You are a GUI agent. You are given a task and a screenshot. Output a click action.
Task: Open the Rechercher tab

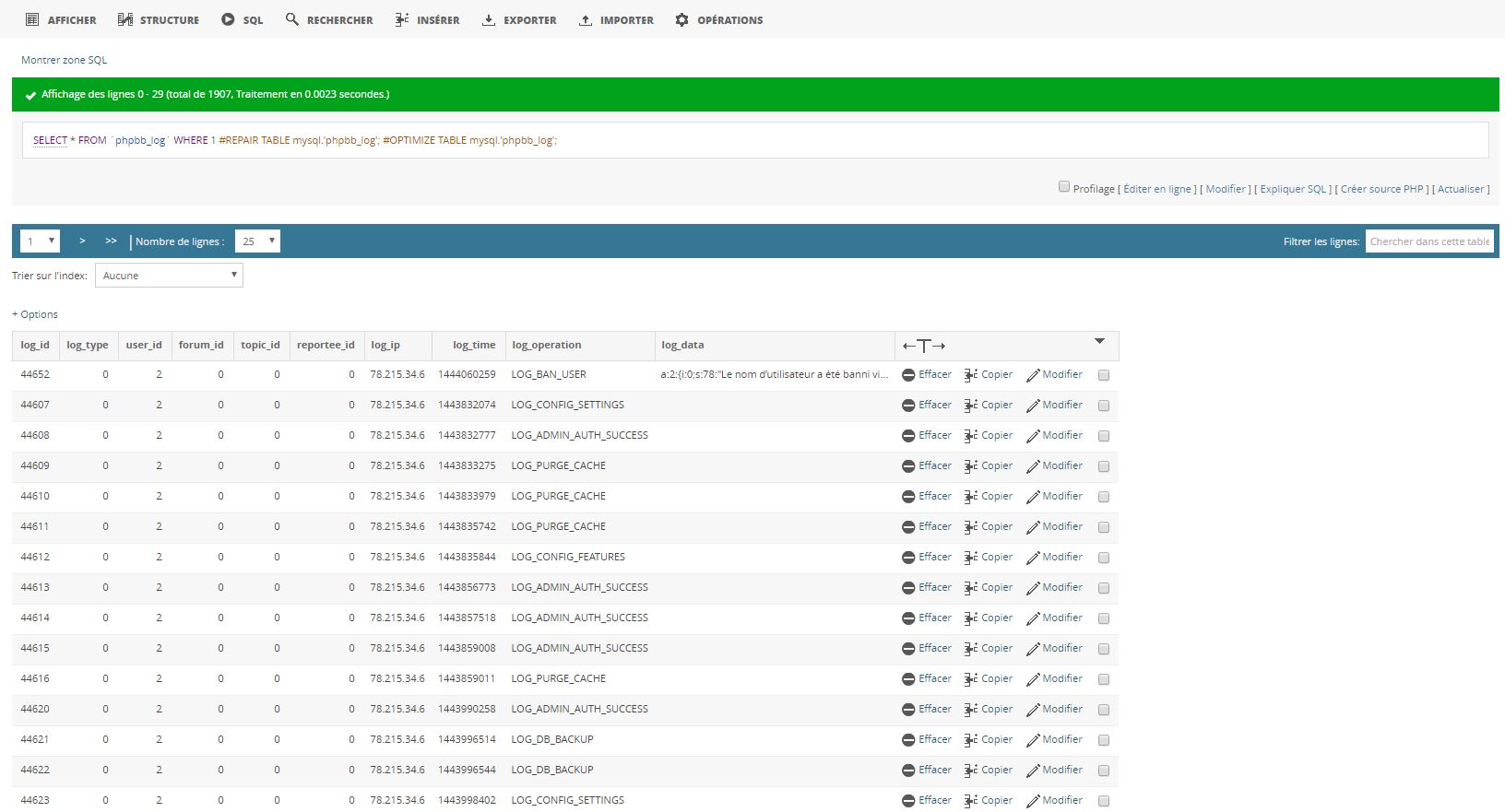pos(329,19)
